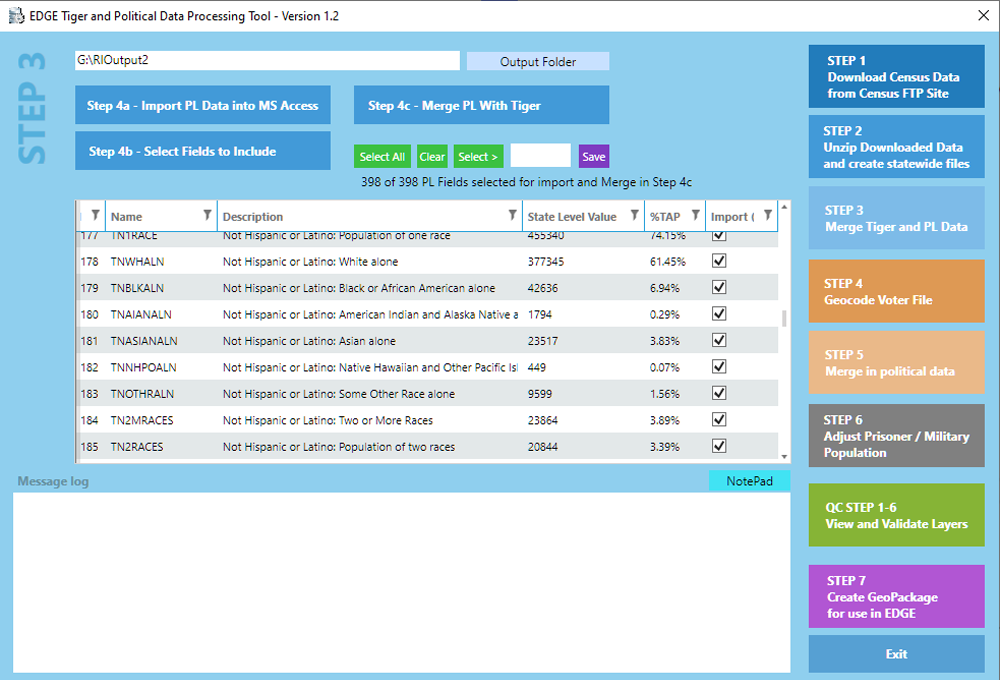The image size is (1000, 680).
Task: Select the TNAIANALN name cell
Action: click(x=141, y=314)
